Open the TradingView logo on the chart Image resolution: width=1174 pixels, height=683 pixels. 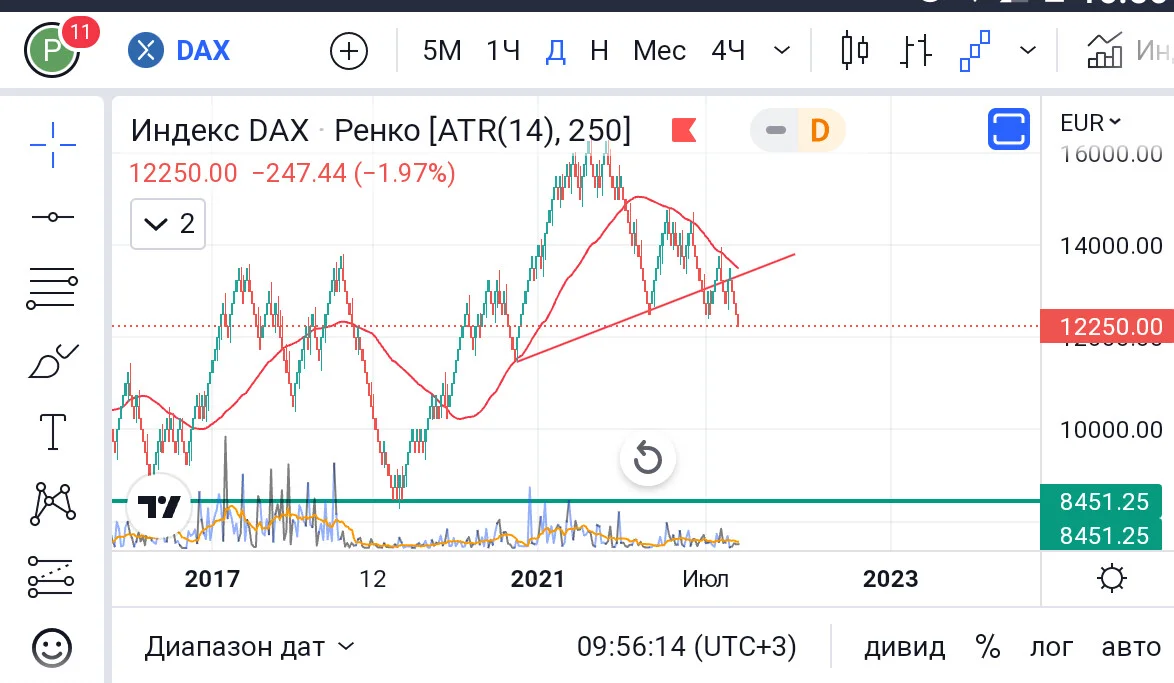pyautogui.click(x=159, y=506)
